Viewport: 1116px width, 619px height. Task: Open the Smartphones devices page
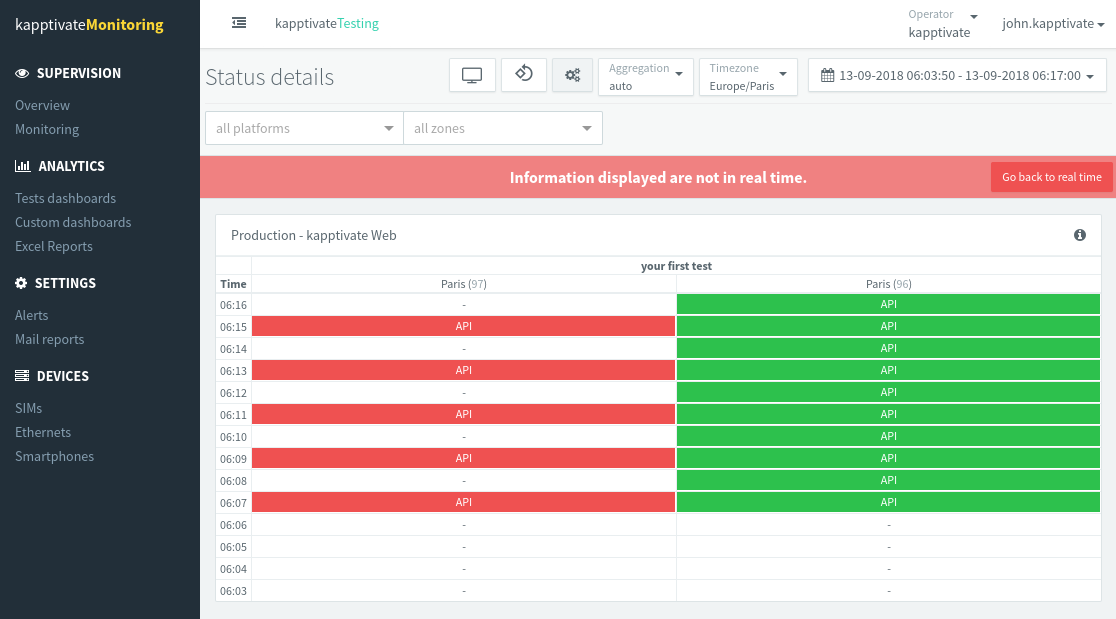(54, 456)
